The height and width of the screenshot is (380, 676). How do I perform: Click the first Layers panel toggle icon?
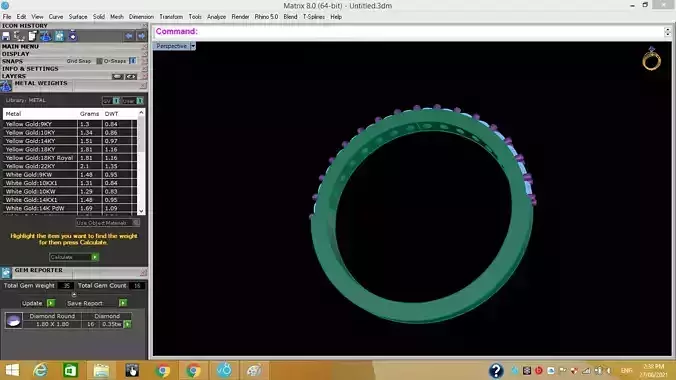[117, 76]
